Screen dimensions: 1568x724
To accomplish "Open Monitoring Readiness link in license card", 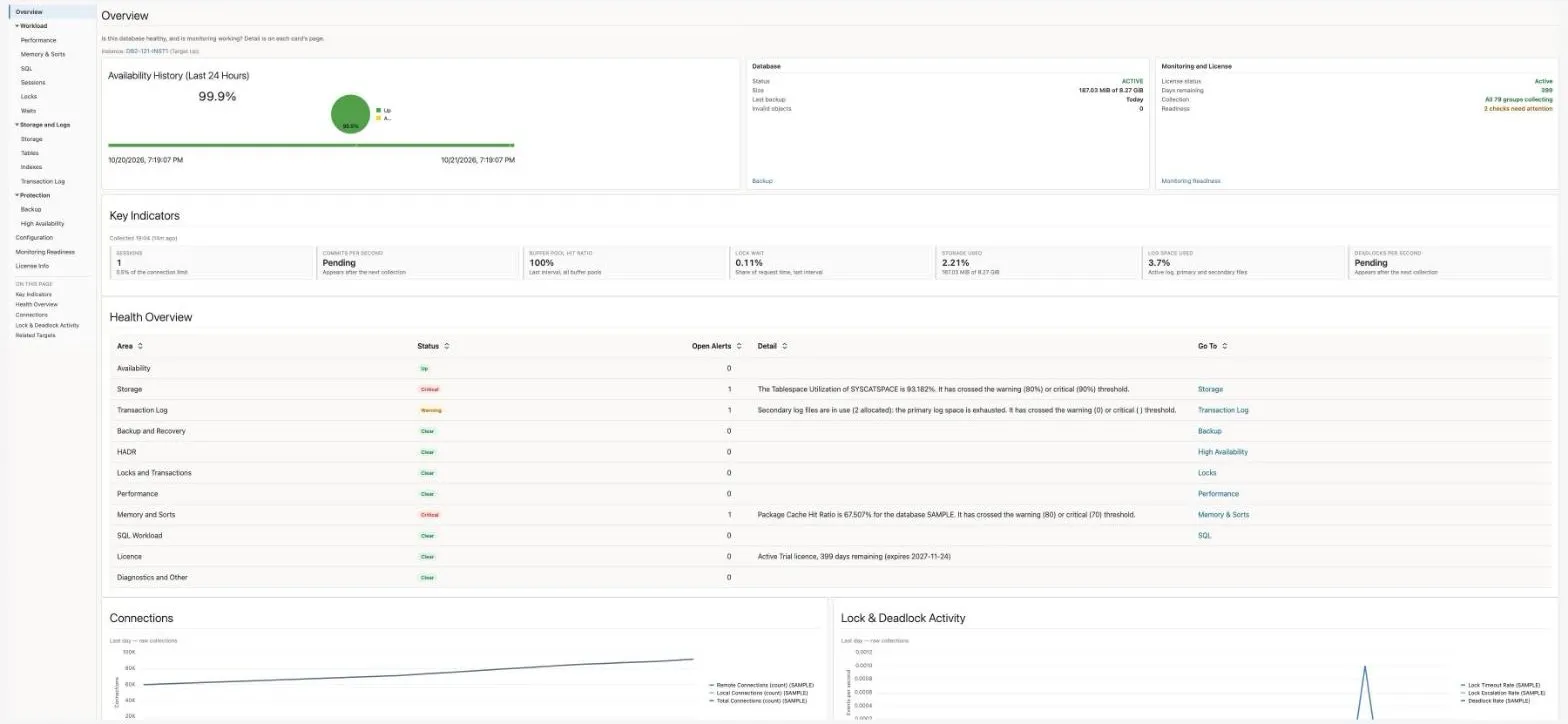I will tap(1191, 181).
